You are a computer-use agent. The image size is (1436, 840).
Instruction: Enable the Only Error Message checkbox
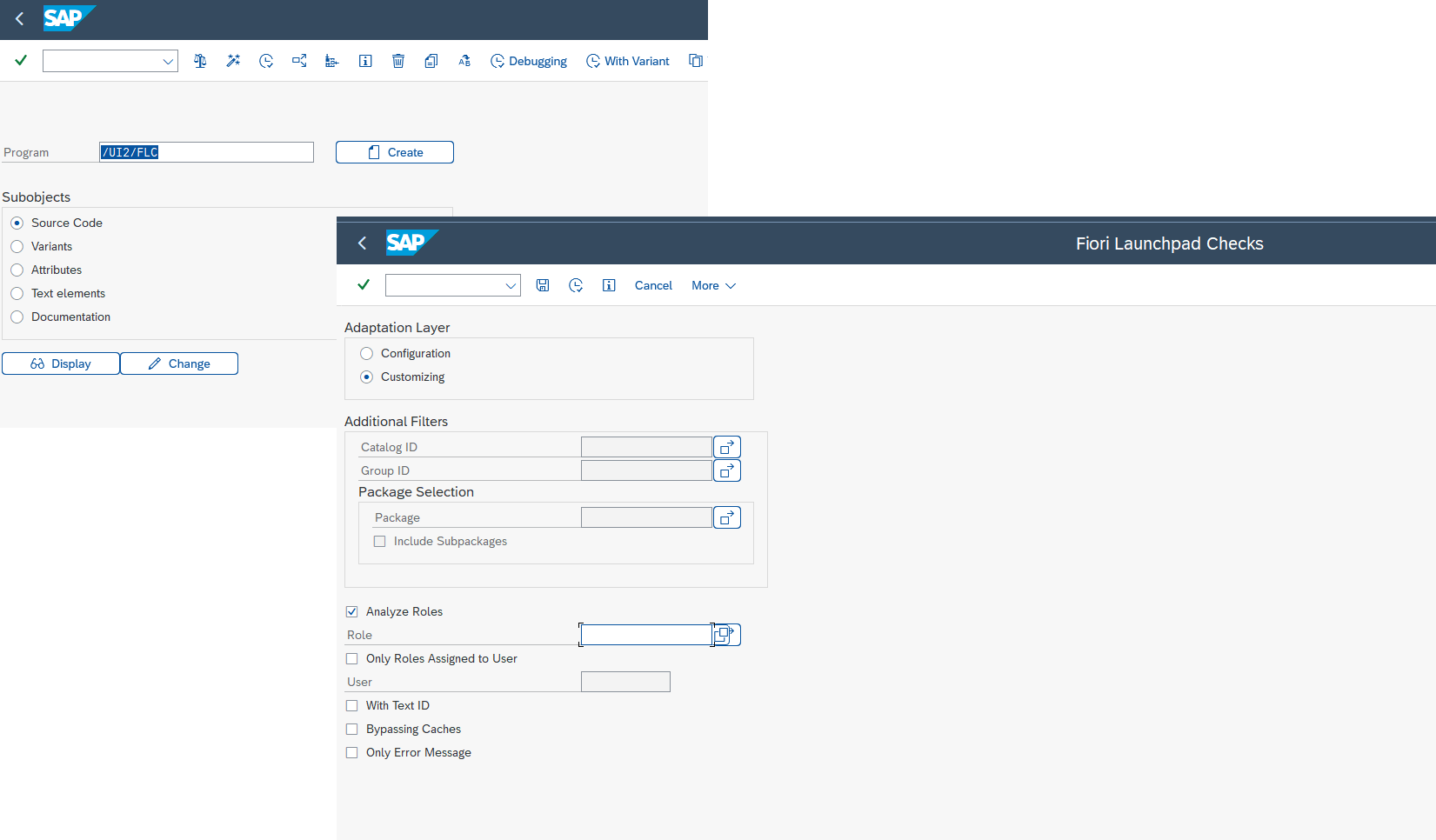click(351, 752)
